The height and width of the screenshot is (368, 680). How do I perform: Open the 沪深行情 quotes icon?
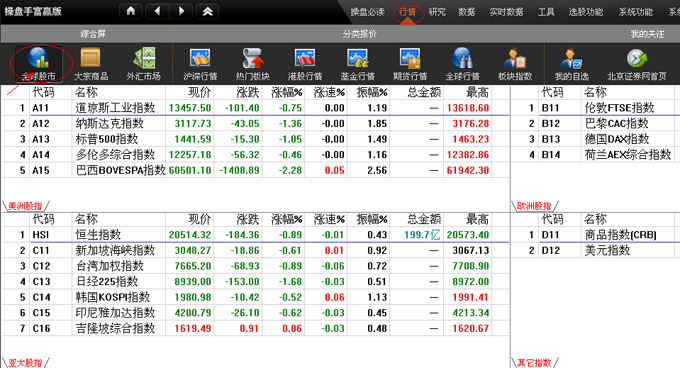(200, 65)
